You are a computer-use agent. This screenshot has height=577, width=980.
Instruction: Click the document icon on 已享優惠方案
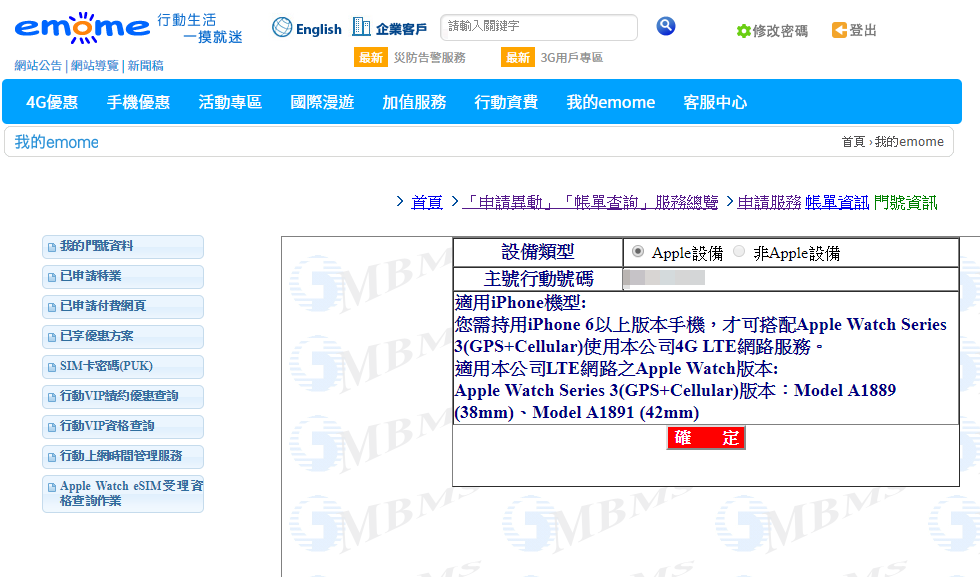52,338
